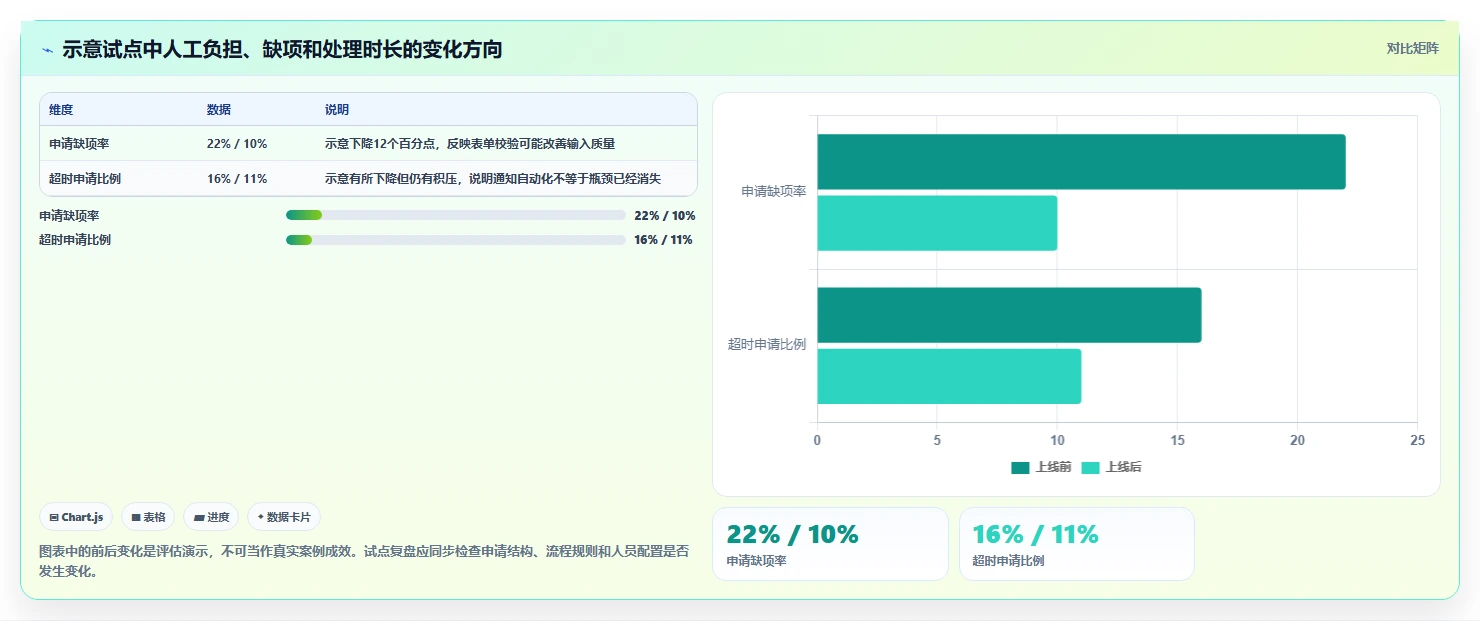Screen dimensions: 1480x621
Task: Click the 上线后 light teal legend swatch
Action: [1090, 467]
